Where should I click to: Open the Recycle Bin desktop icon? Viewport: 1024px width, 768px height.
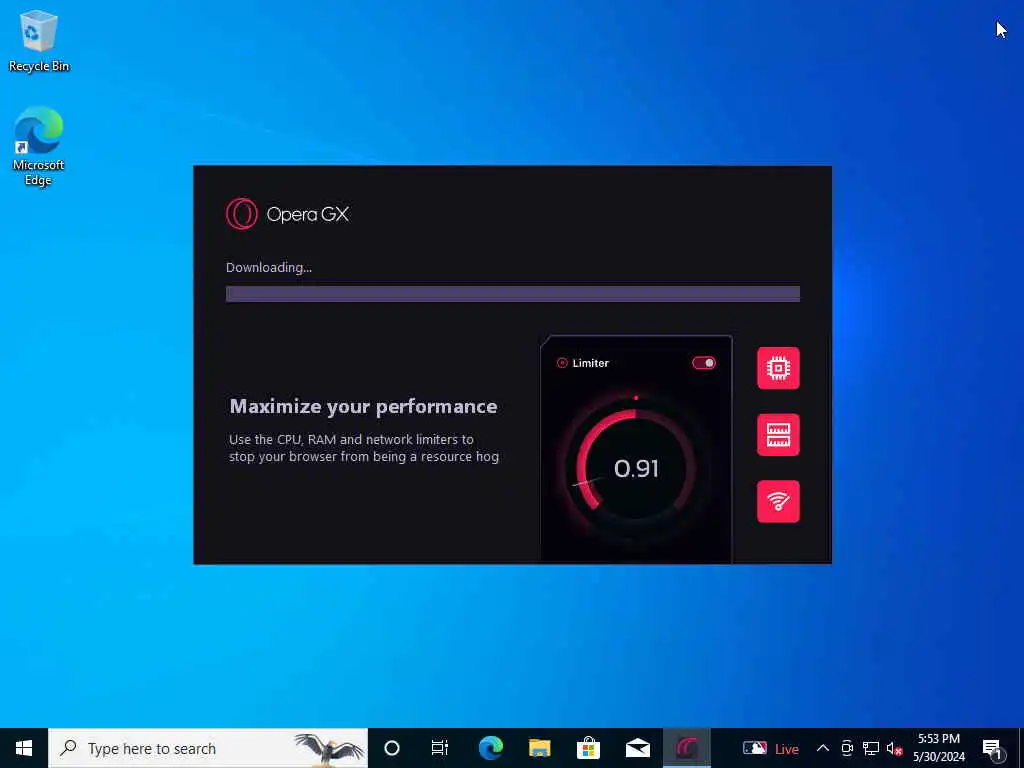pos(39,42)
